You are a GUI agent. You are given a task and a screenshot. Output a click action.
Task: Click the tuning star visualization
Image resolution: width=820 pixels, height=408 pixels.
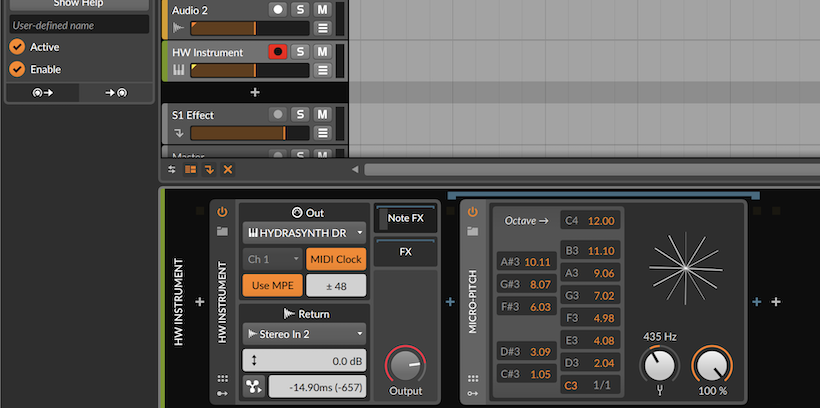686,268
